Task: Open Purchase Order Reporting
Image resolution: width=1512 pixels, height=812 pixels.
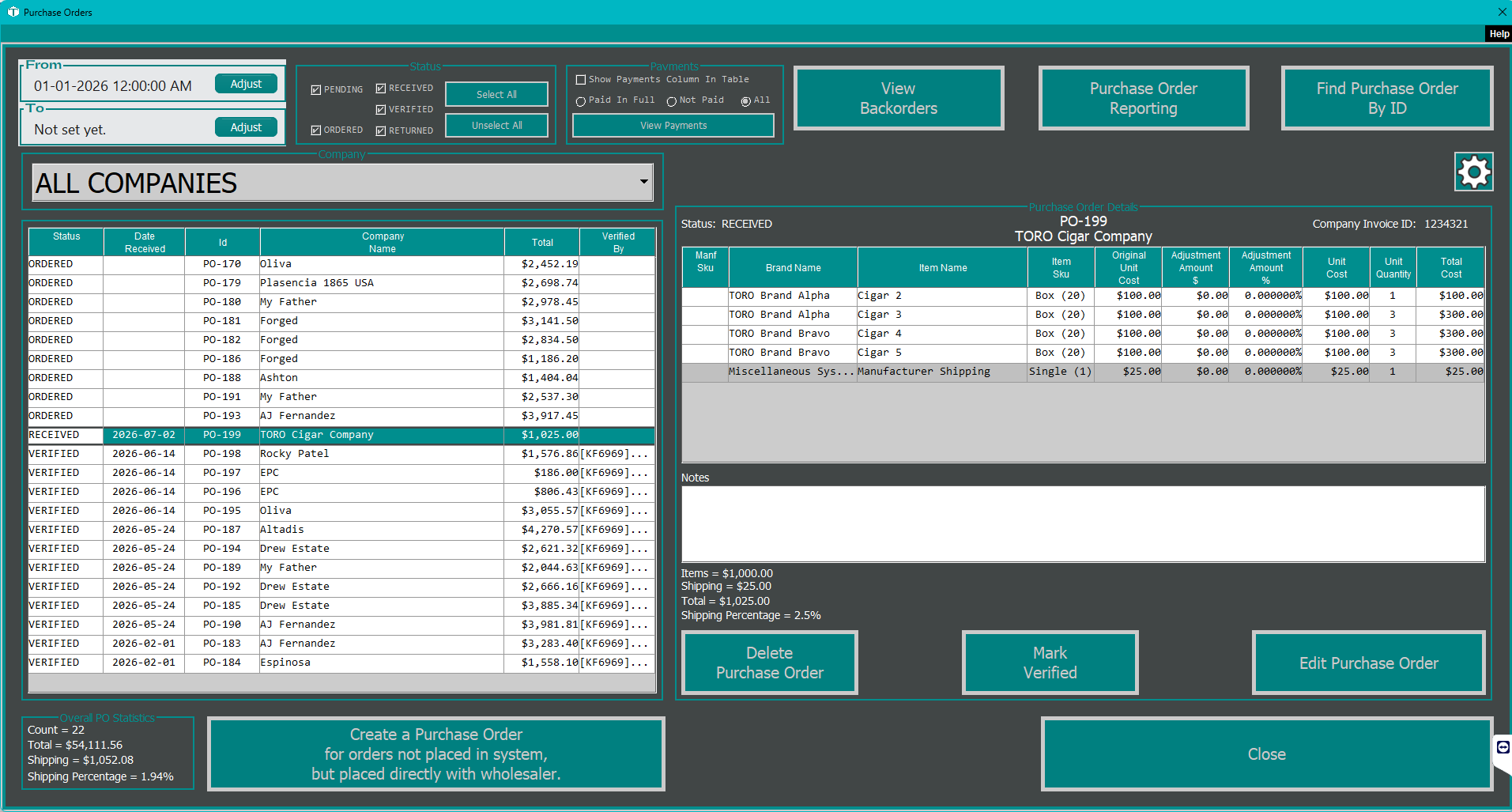Action: pyautogui.click(x=1143, y=98)
